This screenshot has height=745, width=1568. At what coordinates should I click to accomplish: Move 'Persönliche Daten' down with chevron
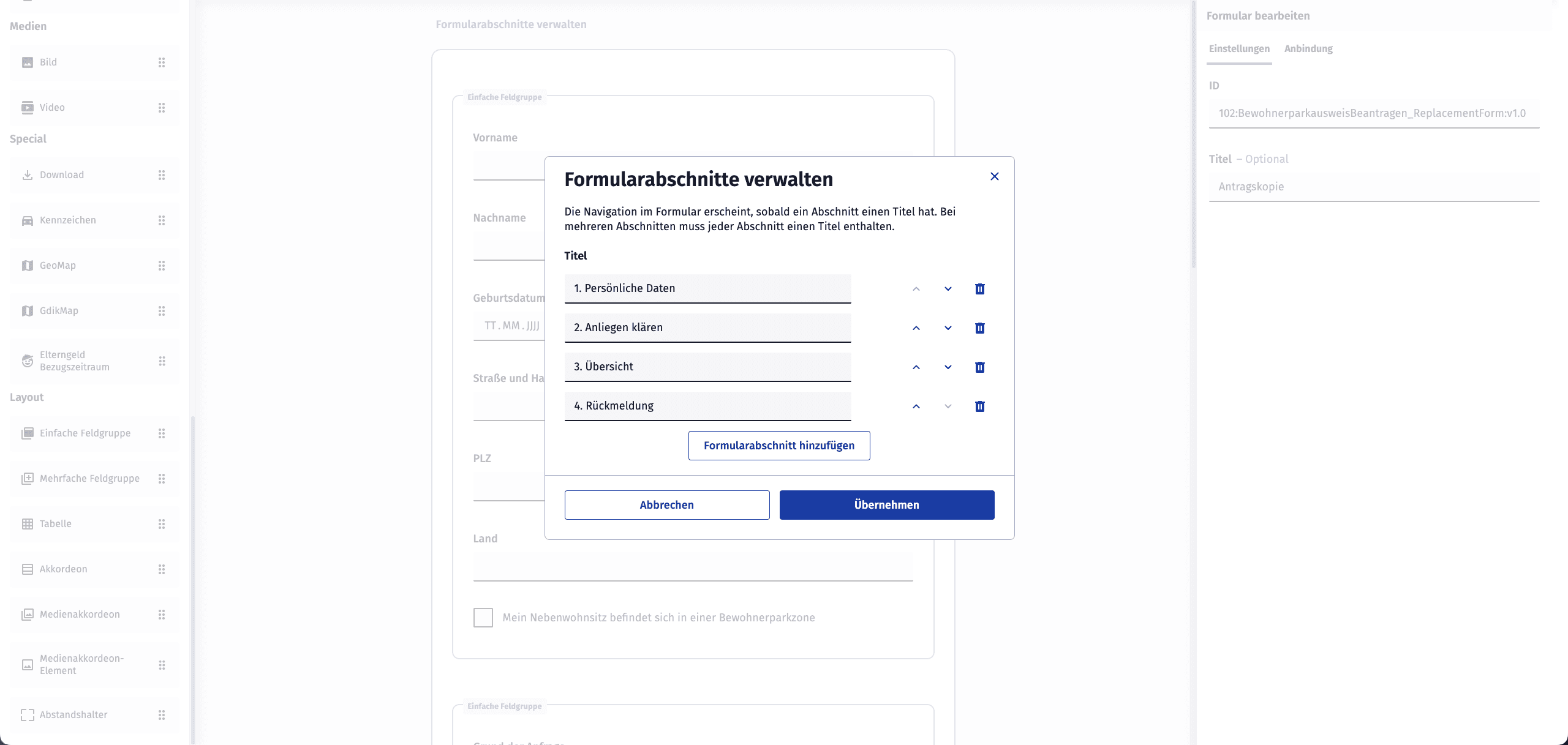point(948,289)
